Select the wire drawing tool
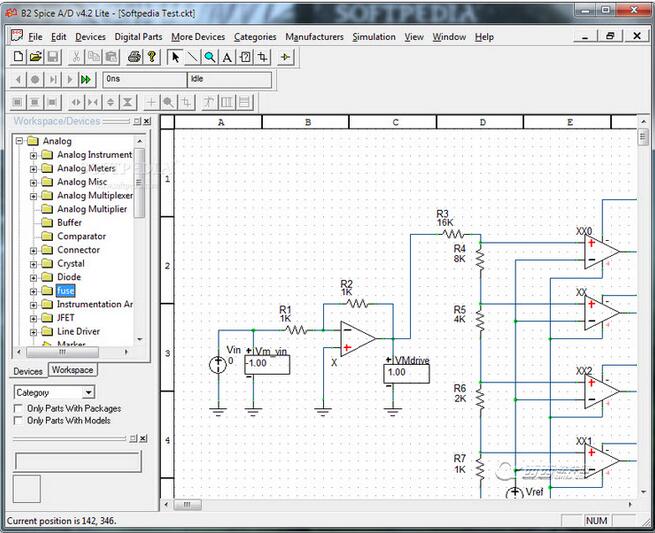 coord(192,57)
